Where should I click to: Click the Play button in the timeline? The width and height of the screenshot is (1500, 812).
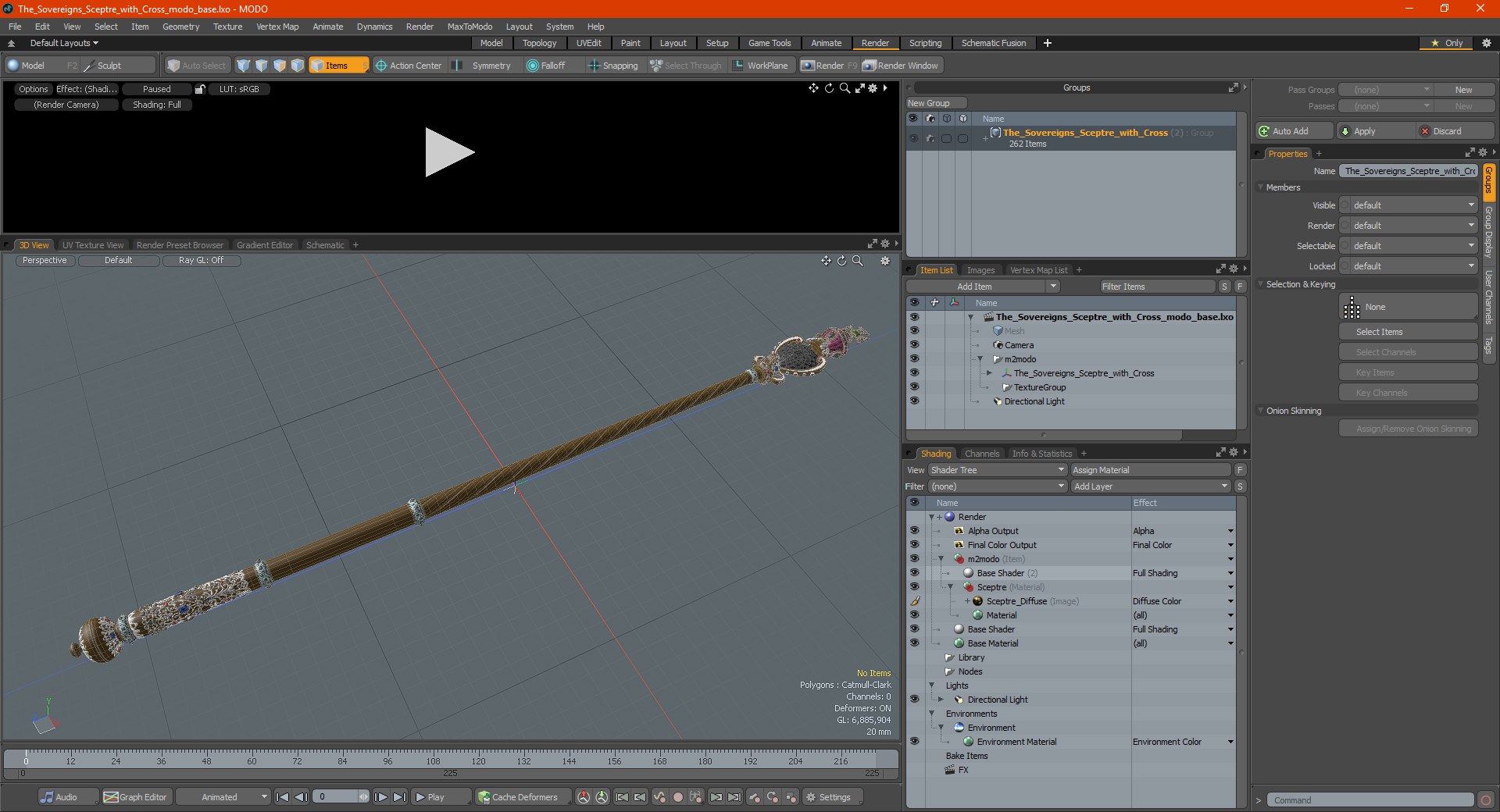(430, 797)
